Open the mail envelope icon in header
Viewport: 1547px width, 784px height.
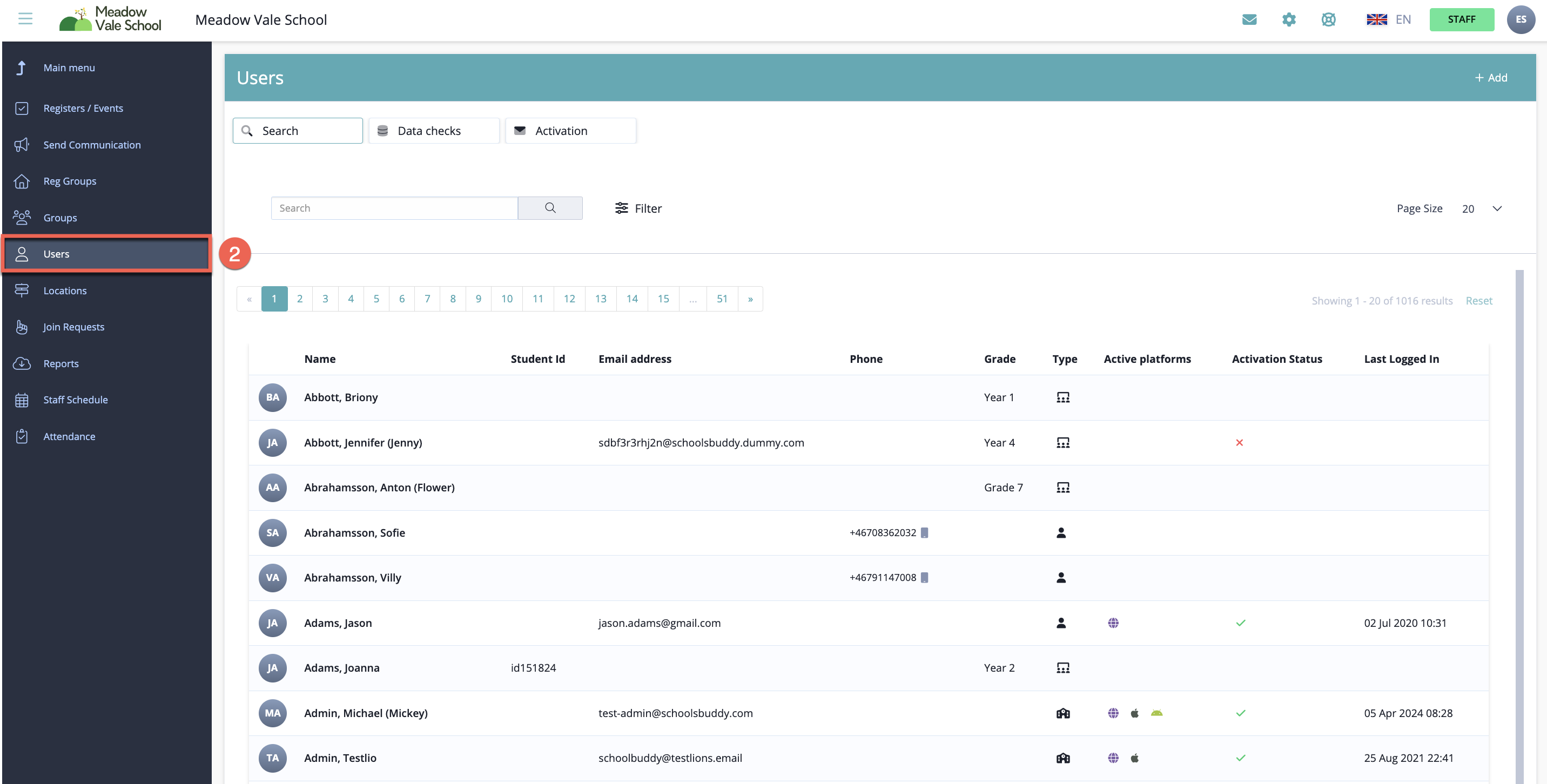click(1249, 19)
